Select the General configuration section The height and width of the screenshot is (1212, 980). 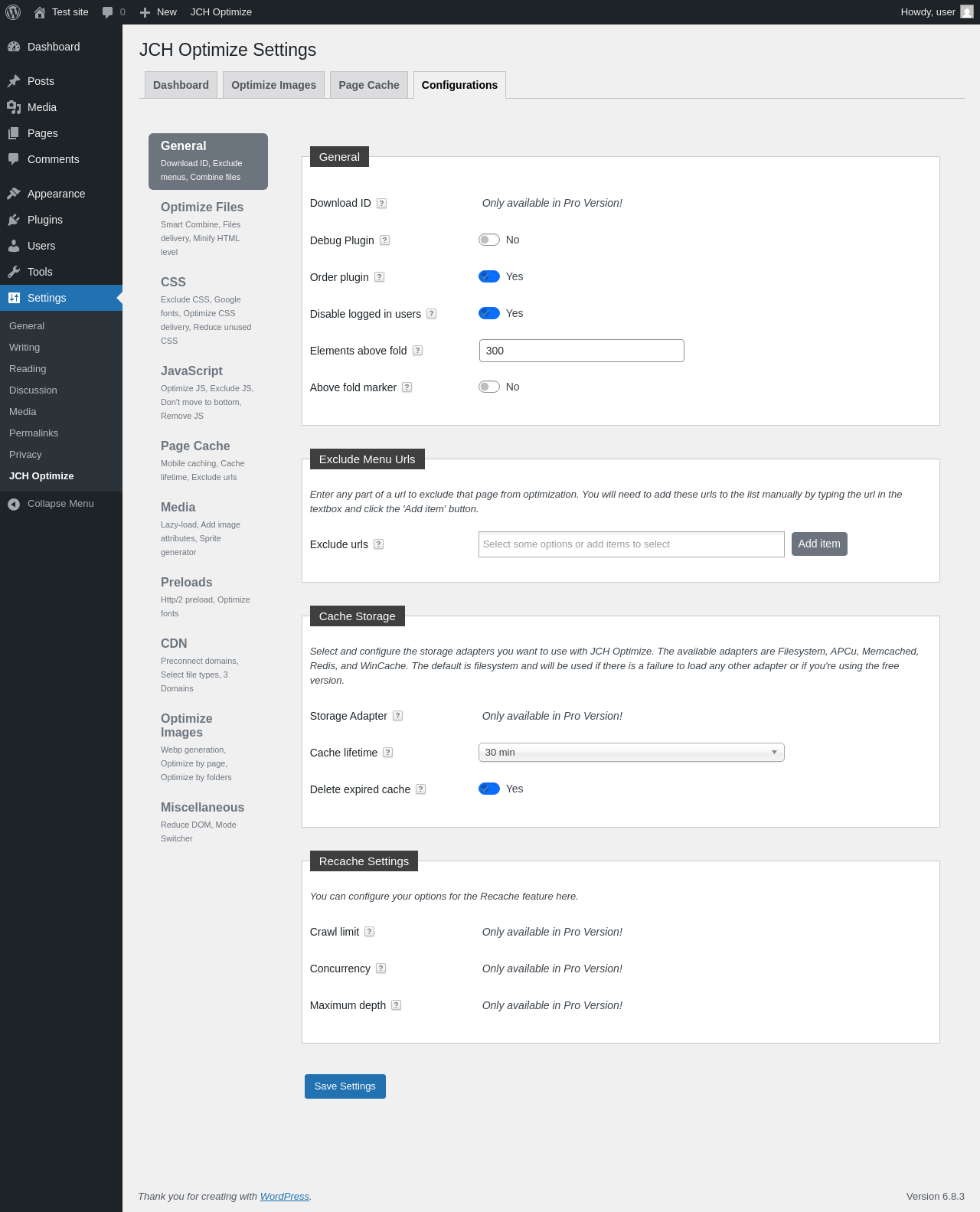click(x=208, y=162)
